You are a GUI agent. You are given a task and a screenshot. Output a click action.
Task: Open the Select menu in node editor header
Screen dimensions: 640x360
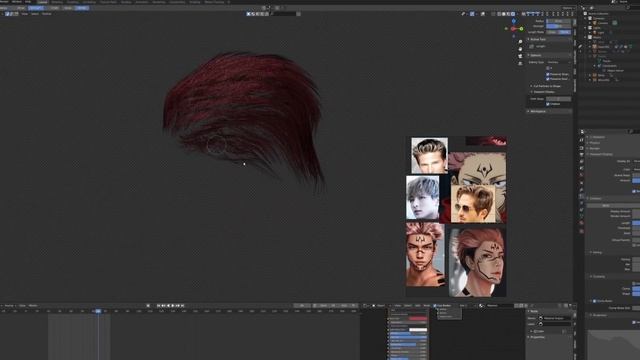(408, 306)
